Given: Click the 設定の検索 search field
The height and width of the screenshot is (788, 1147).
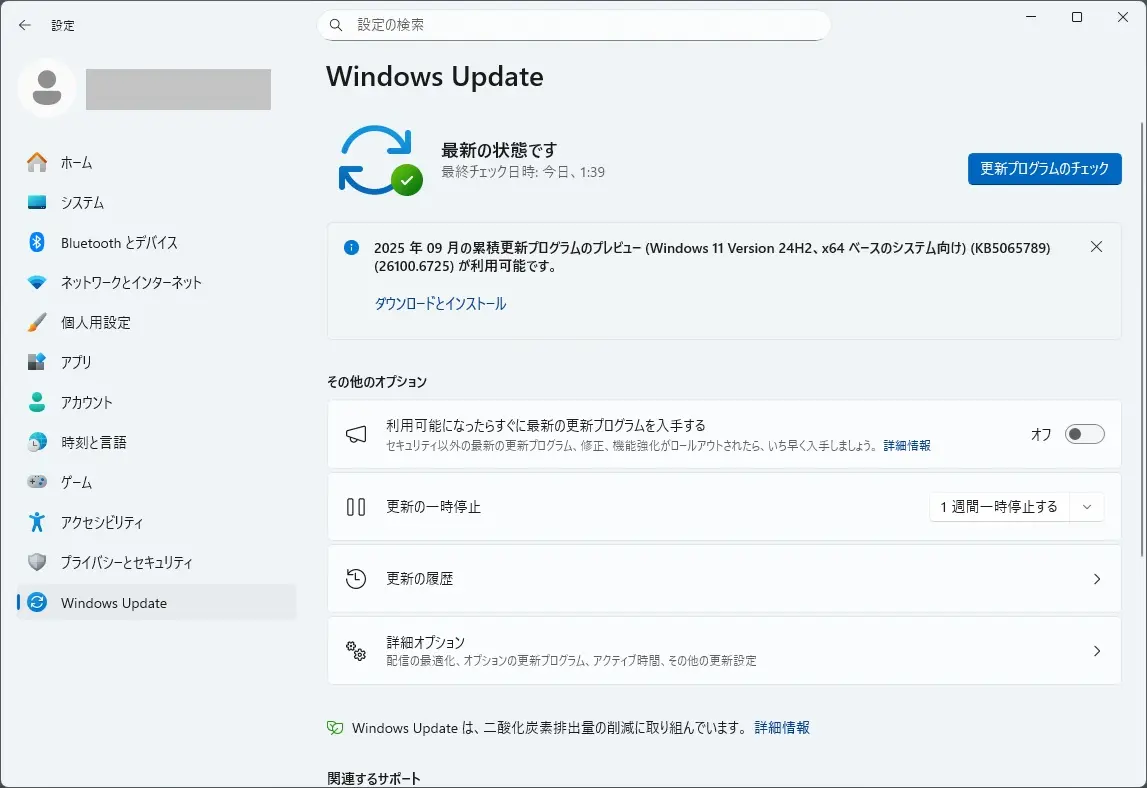Looking at the screenshot, I should pyautogui.click(x=580, y=25).
